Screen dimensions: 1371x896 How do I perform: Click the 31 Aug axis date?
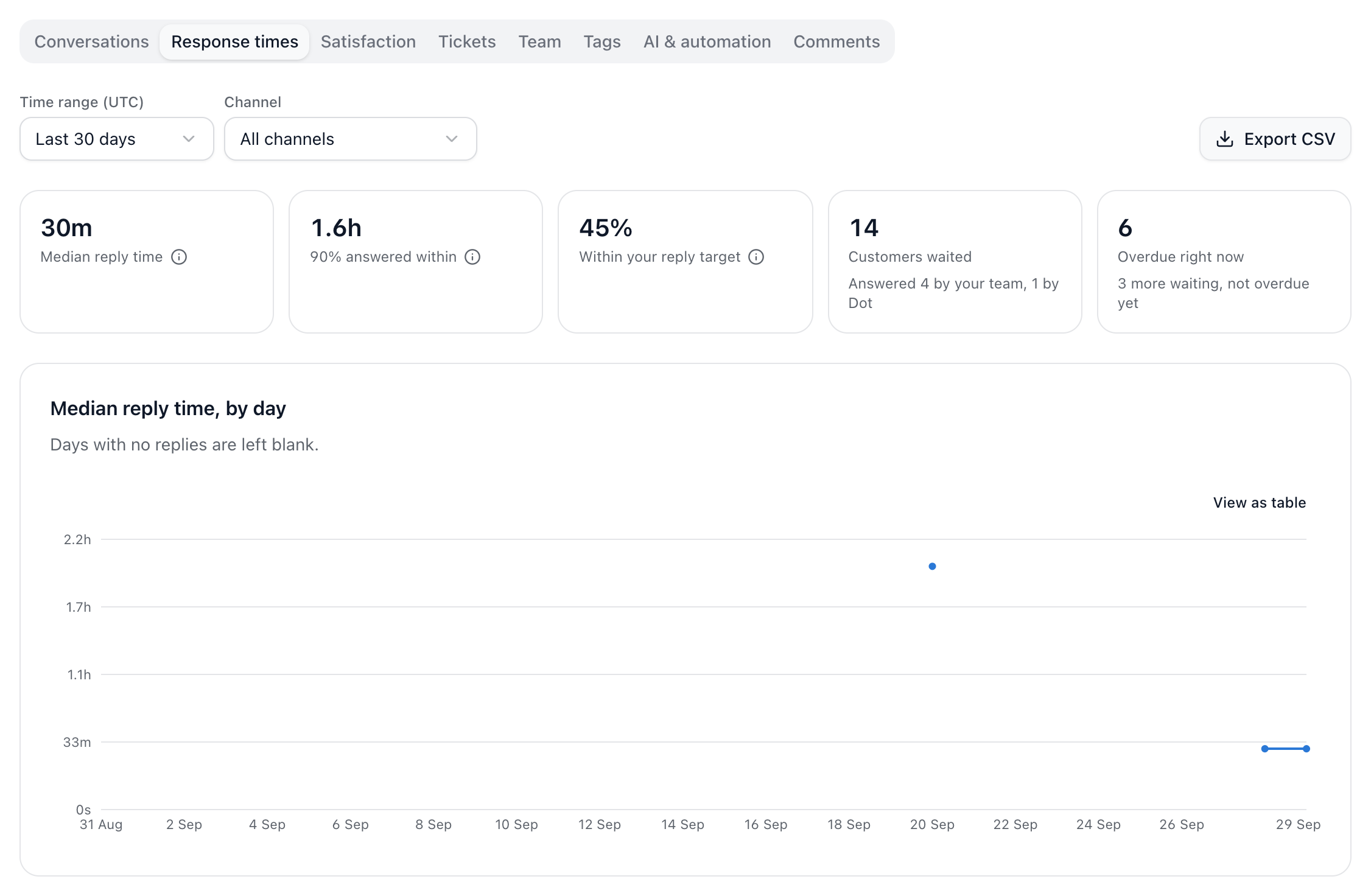pos(101,825)
